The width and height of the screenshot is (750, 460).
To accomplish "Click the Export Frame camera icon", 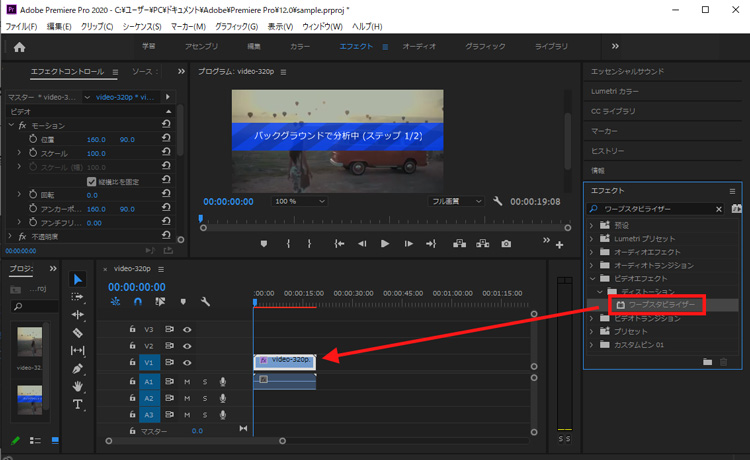I will [506, 243].
